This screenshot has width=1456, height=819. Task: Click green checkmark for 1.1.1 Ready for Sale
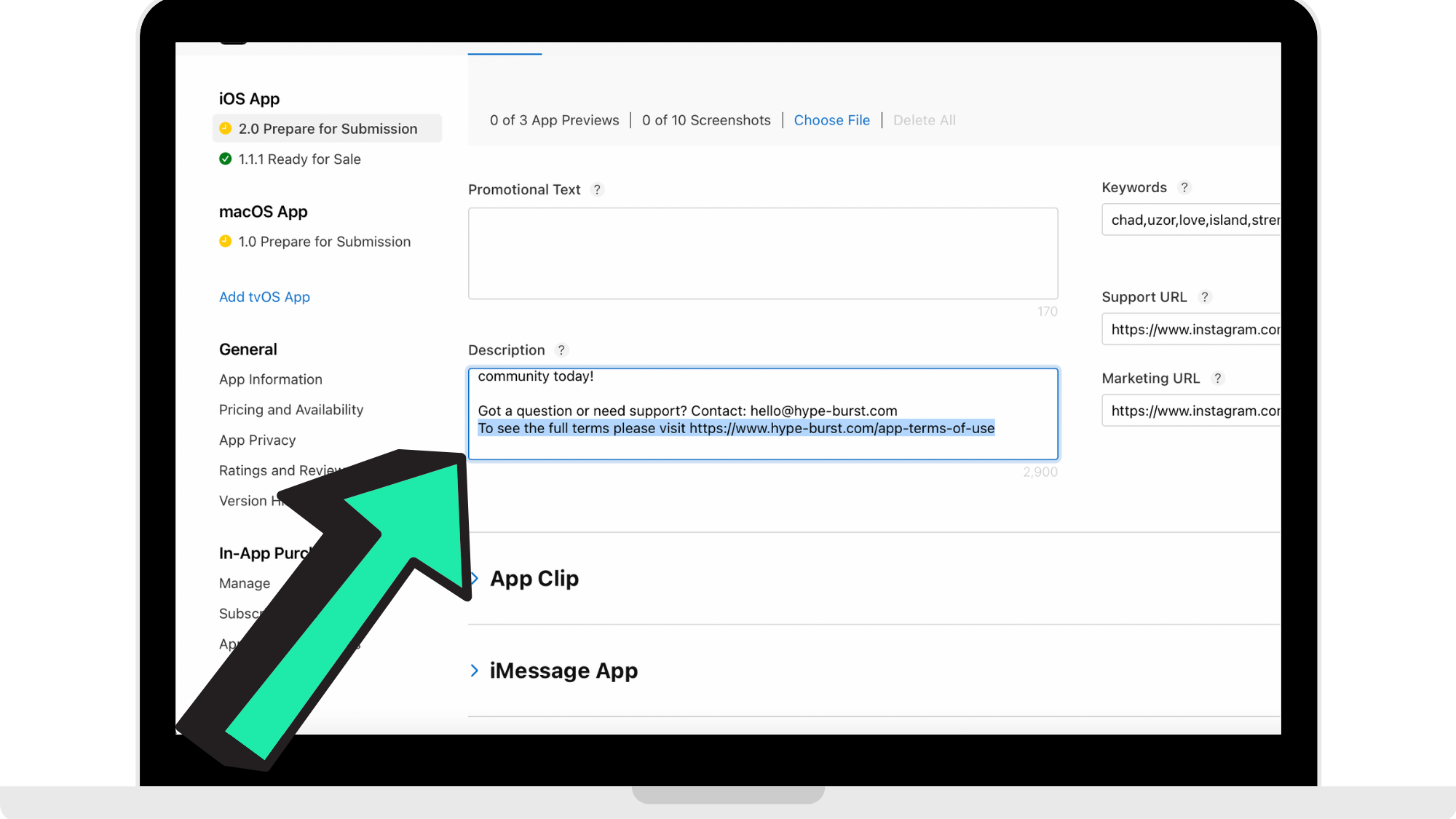click(x=226, y=159)
